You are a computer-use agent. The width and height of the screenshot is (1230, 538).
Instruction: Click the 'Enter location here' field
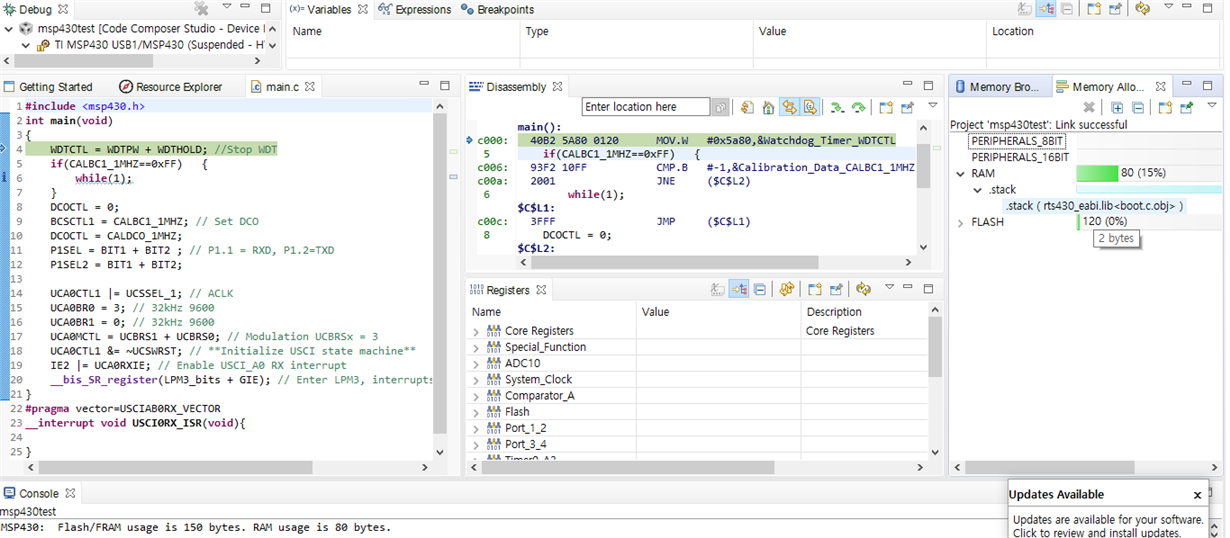click(645, 107)
